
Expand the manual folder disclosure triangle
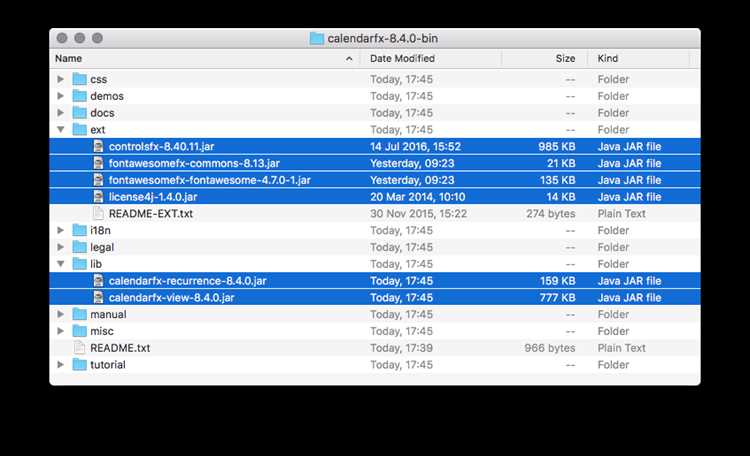point(60,314)
